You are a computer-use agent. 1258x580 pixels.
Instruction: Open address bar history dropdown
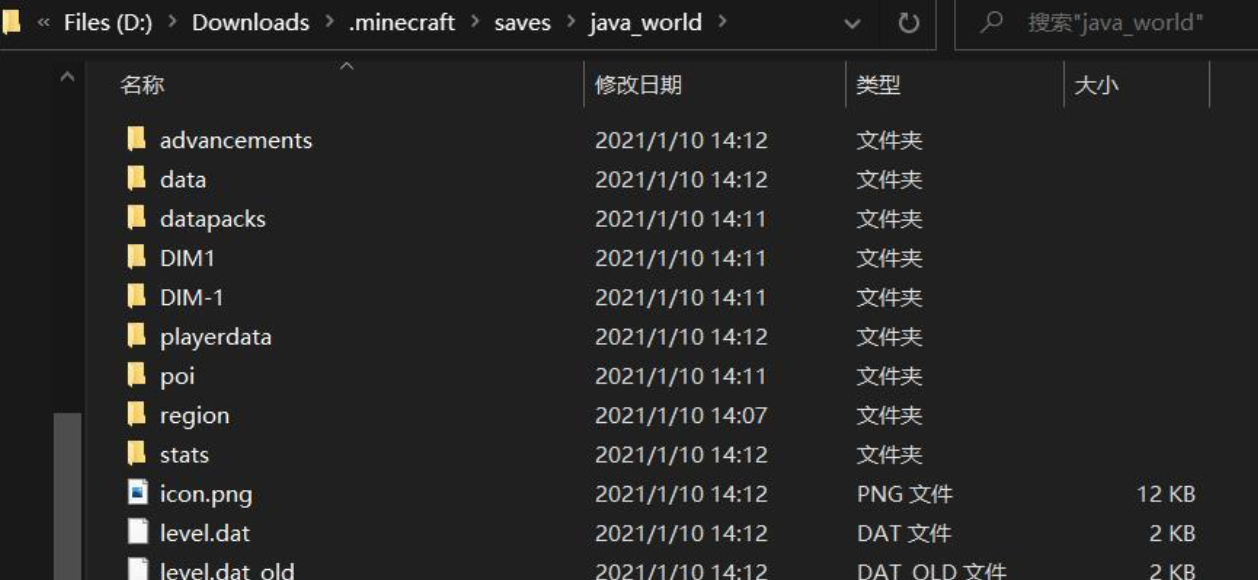coord(853,23)
